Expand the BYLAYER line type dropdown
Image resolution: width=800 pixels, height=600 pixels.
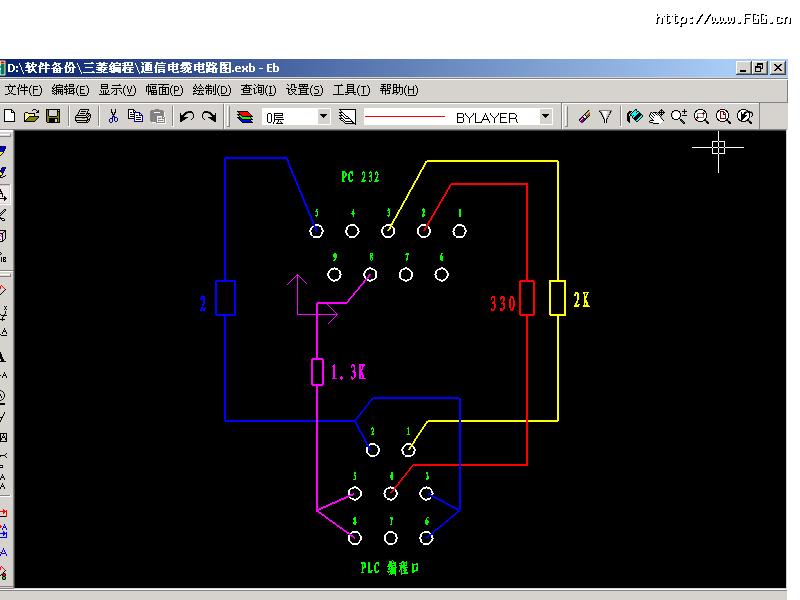(545, 116)
